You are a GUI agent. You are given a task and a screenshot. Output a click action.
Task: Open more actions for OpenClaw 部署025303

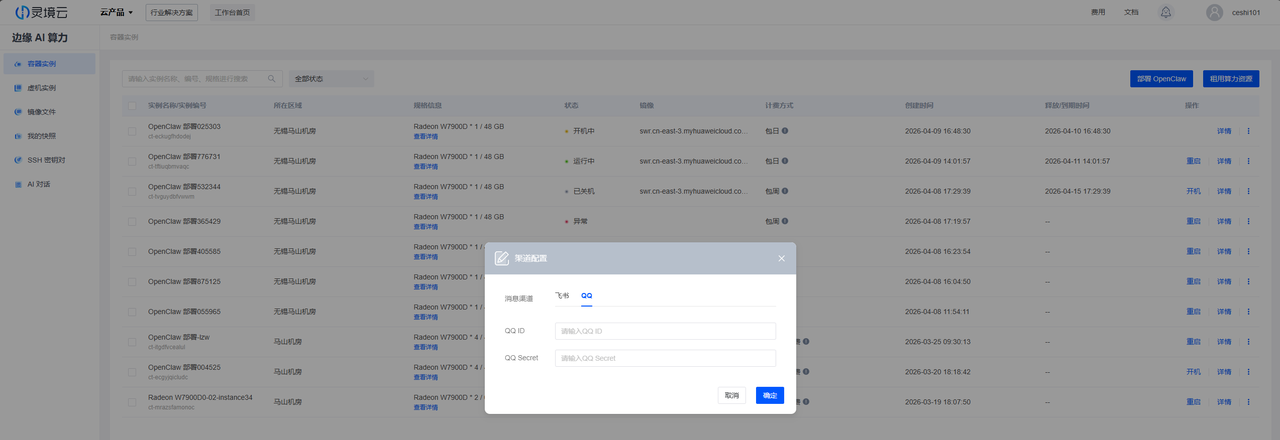pos(1248,131)
